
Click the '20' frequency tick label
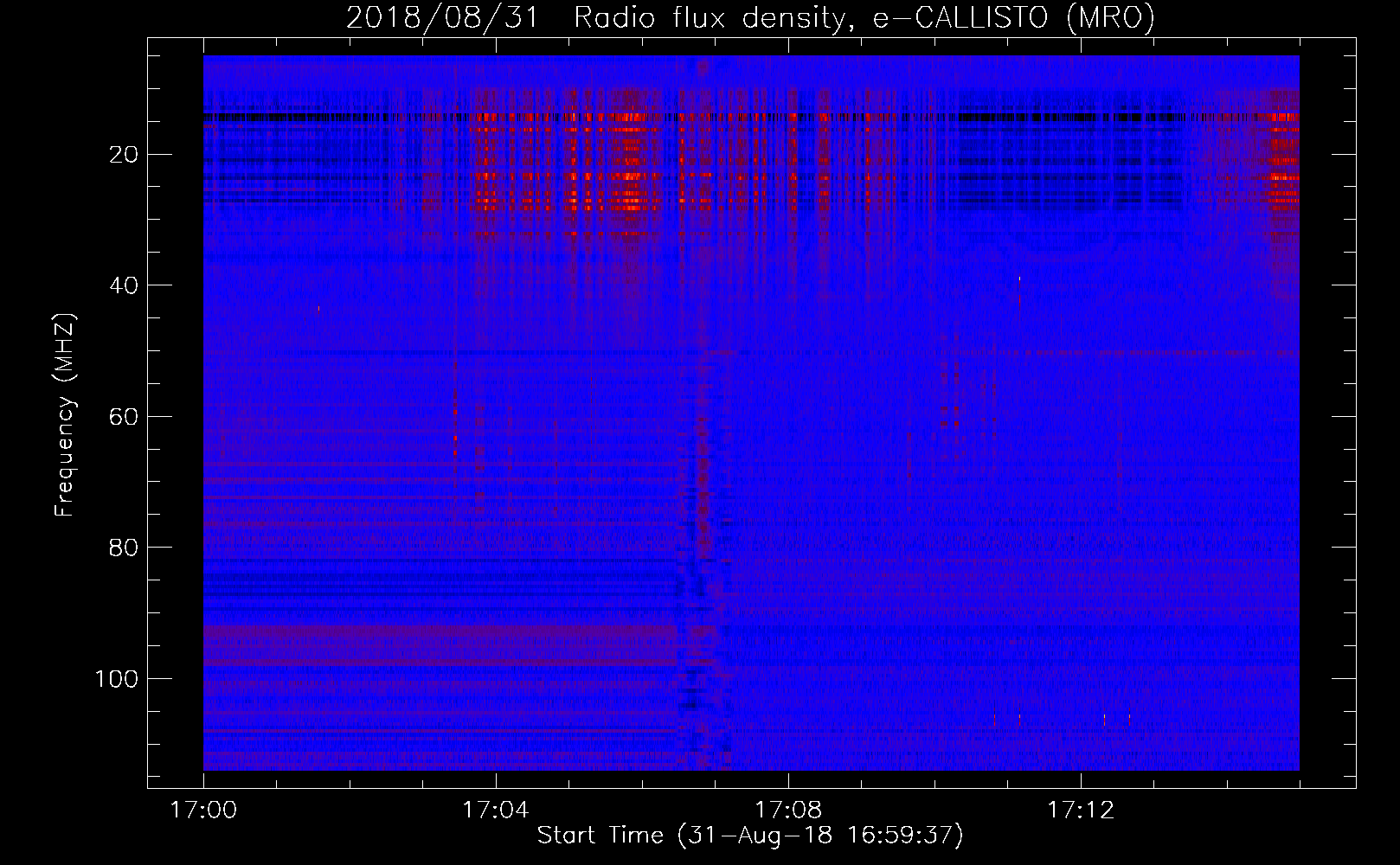click(125, 155)
